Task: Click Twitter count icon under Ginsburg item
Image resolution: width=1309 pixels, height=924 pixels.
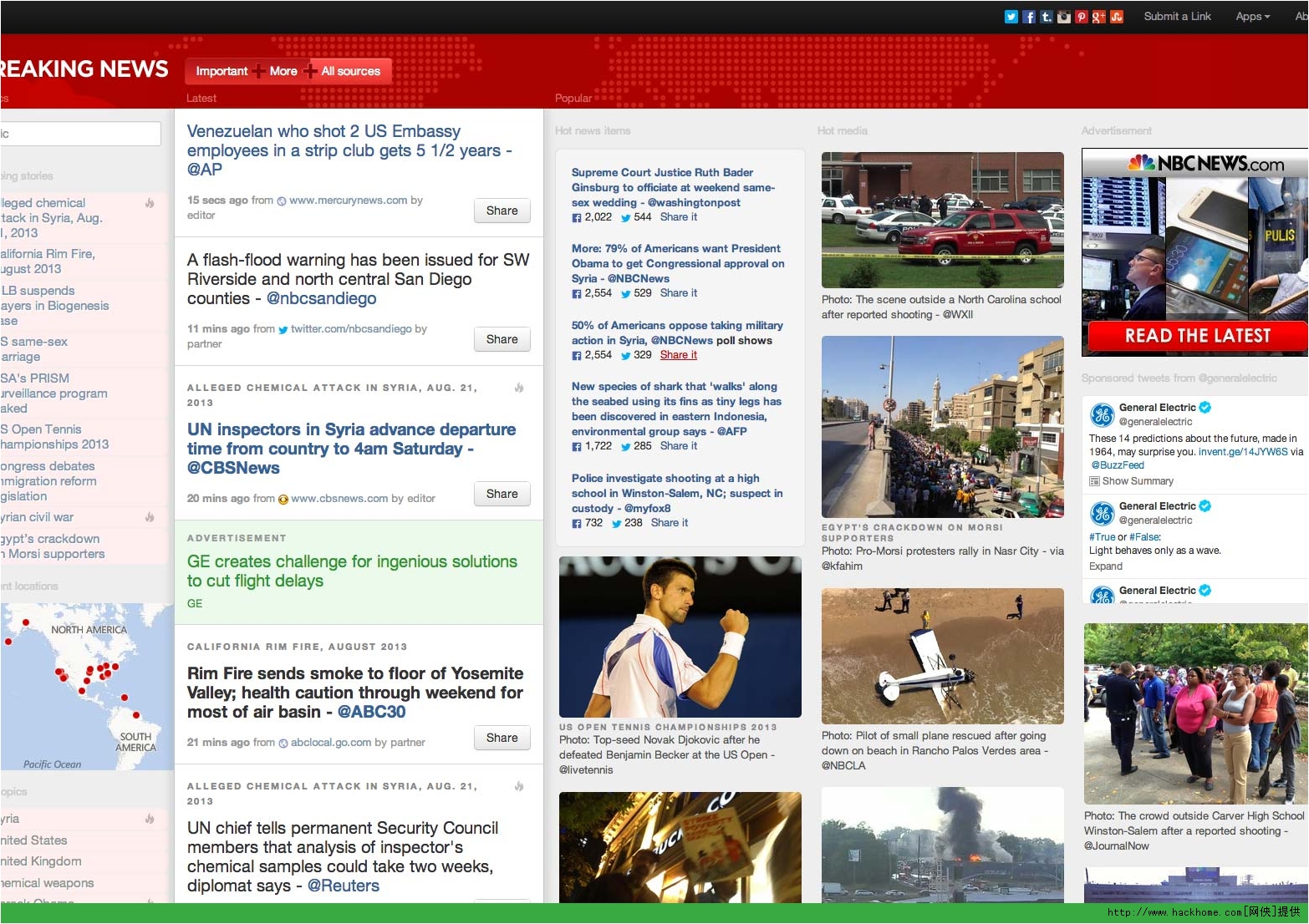Action: point(626,218)
